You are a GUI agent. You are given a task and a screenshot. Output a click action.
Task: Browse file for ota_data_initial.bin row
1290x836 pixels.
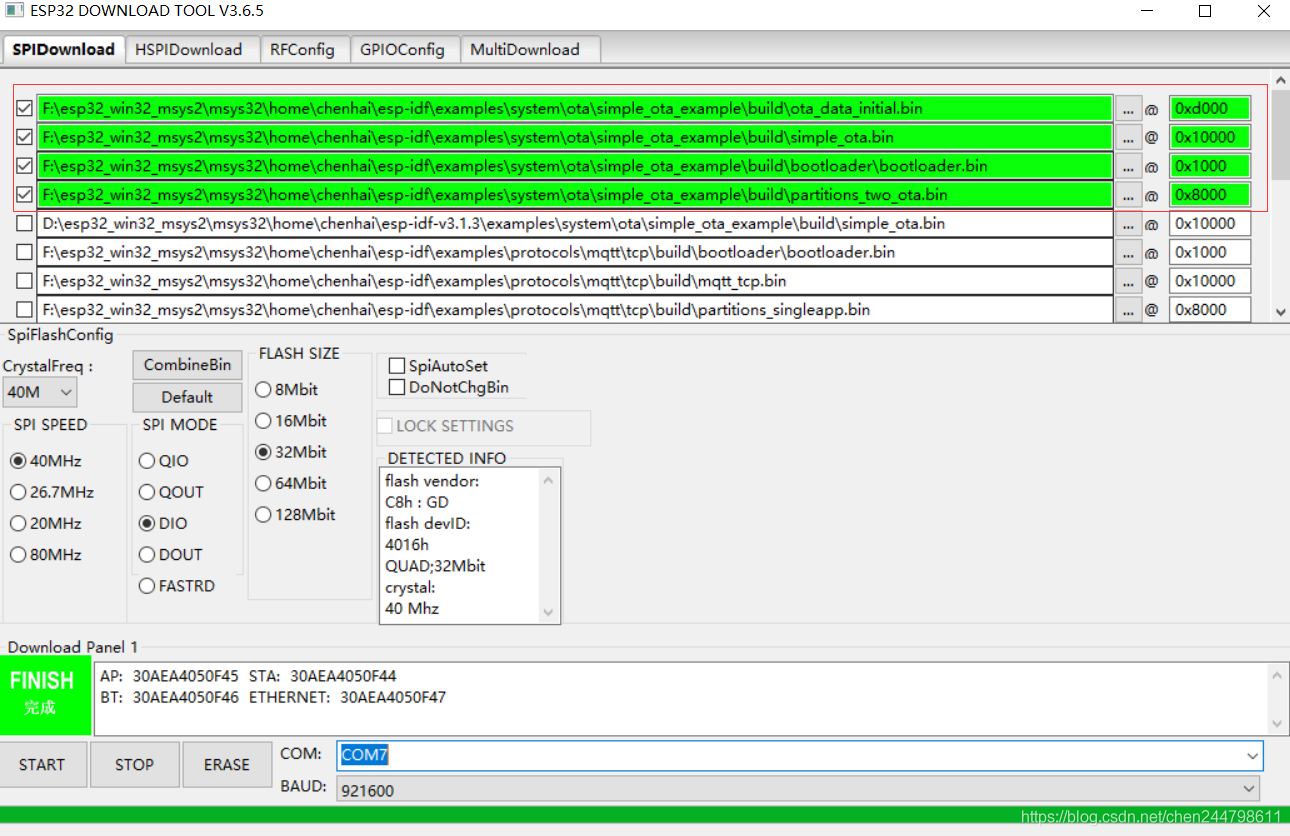tap(1128, 108)
